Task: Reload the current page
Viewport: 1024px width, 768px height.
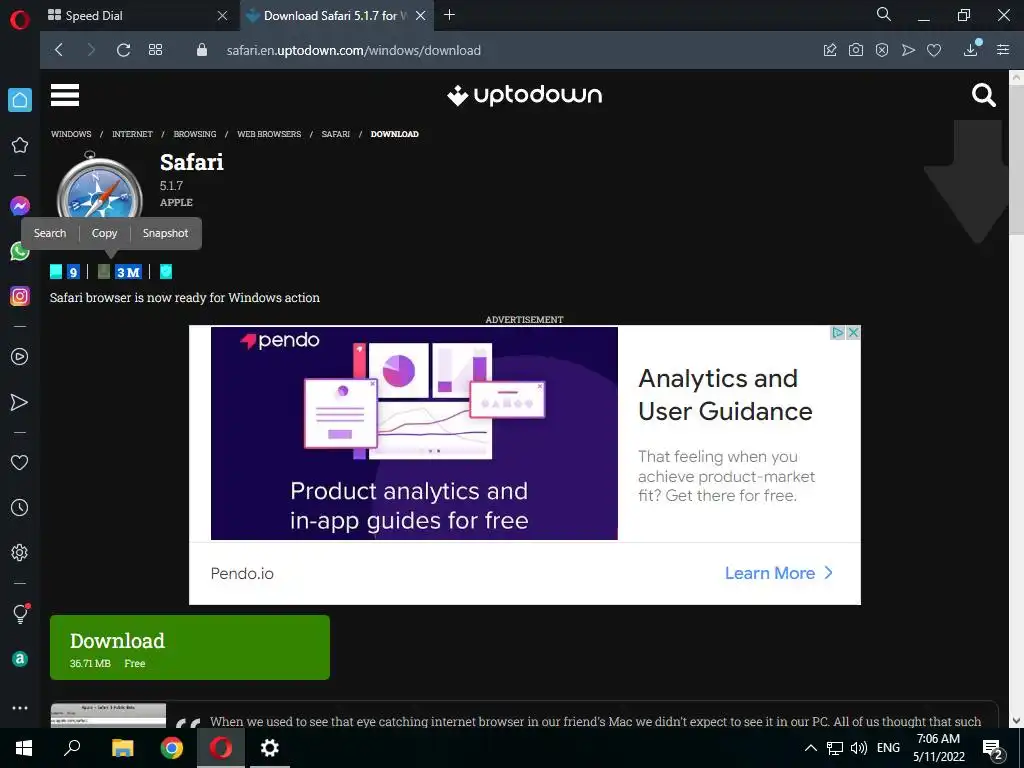Action: (123, 50)
